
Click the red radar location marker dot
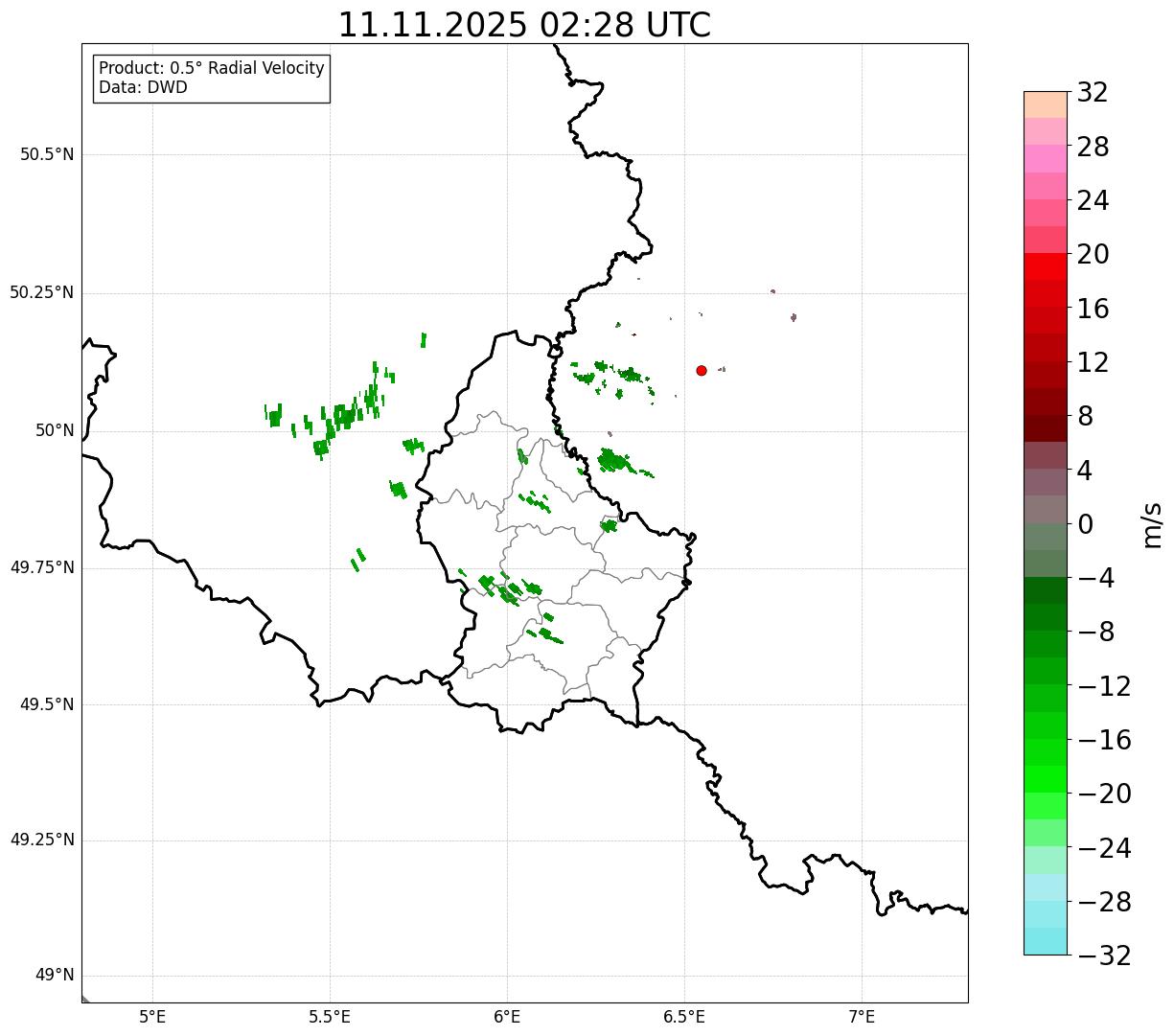pyautogui.click(x=702, y=371)
